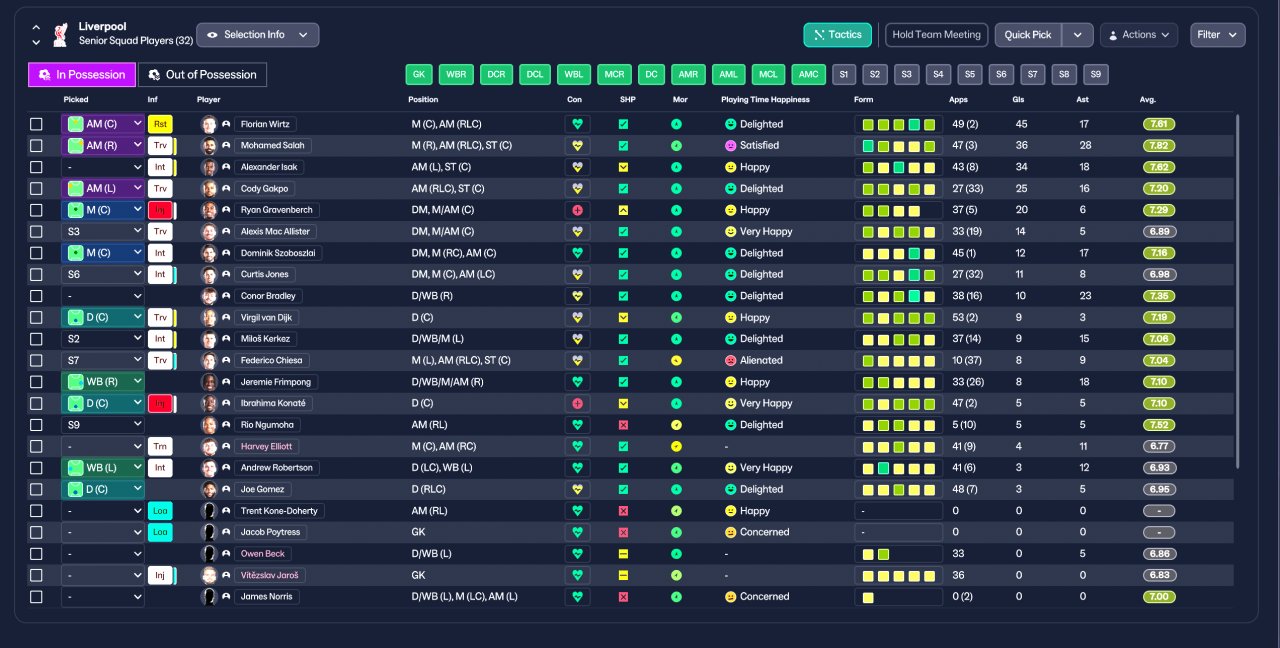This screenshot has height=648, width=1280.
Task: Select the S9 substitute slot
Action: (x=1096, y=75)
